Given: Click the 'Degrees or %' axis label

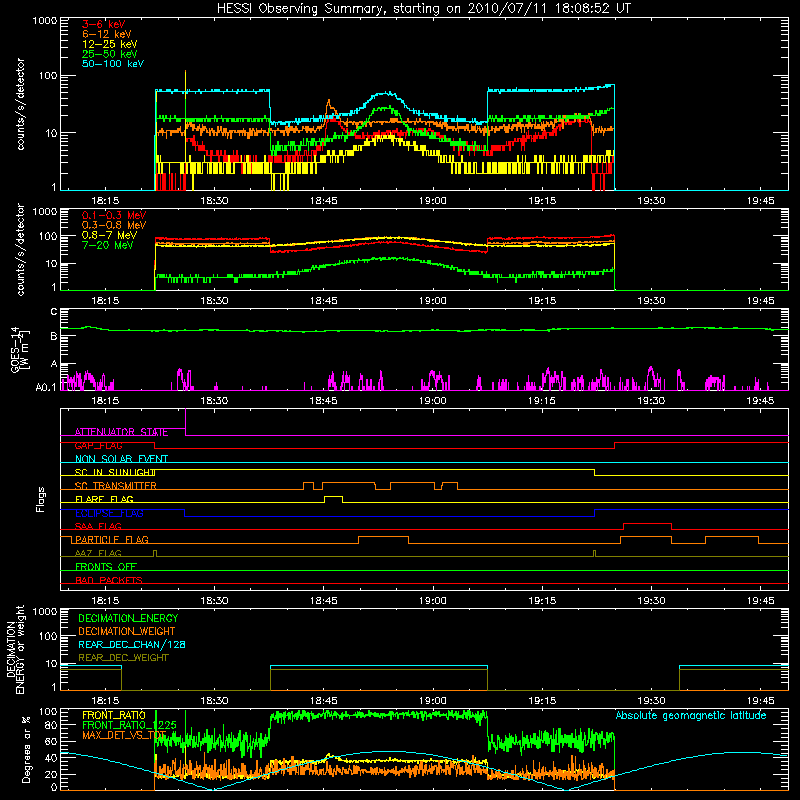Looking at the screenshot, I should (26, 749).
